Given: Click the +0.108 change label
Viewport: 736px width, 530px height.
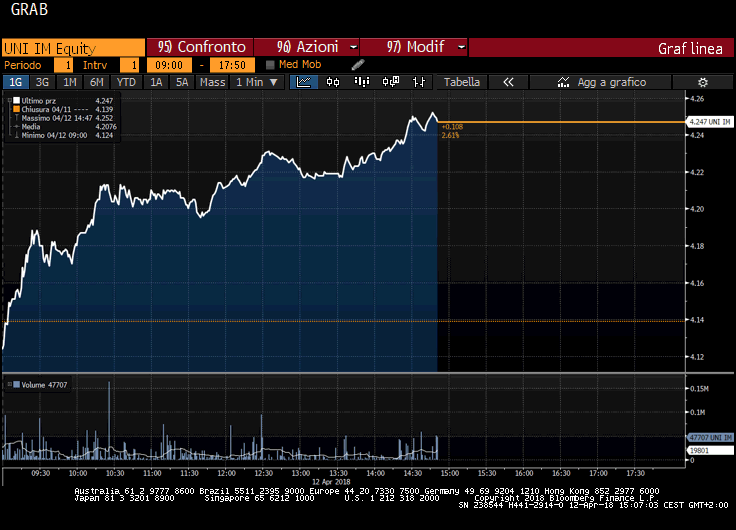Looking at the screenshot, I should 452,127.
